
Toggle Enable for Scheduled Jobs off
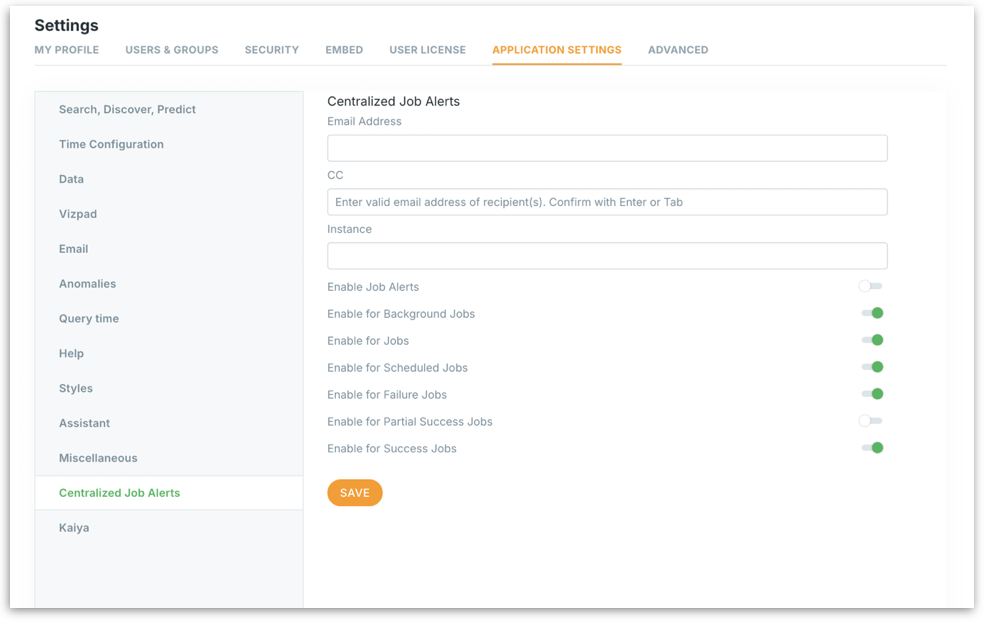[871, 368]
